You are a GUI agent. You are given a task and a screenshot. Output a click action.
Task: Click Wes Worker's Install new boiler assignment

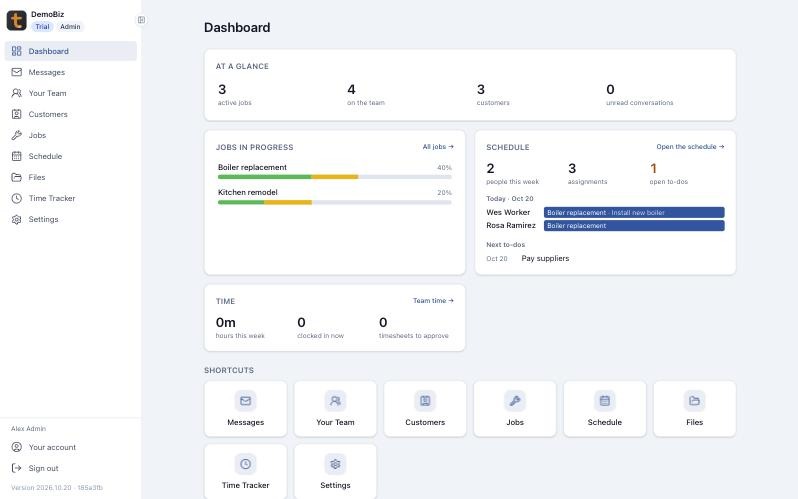634,212
